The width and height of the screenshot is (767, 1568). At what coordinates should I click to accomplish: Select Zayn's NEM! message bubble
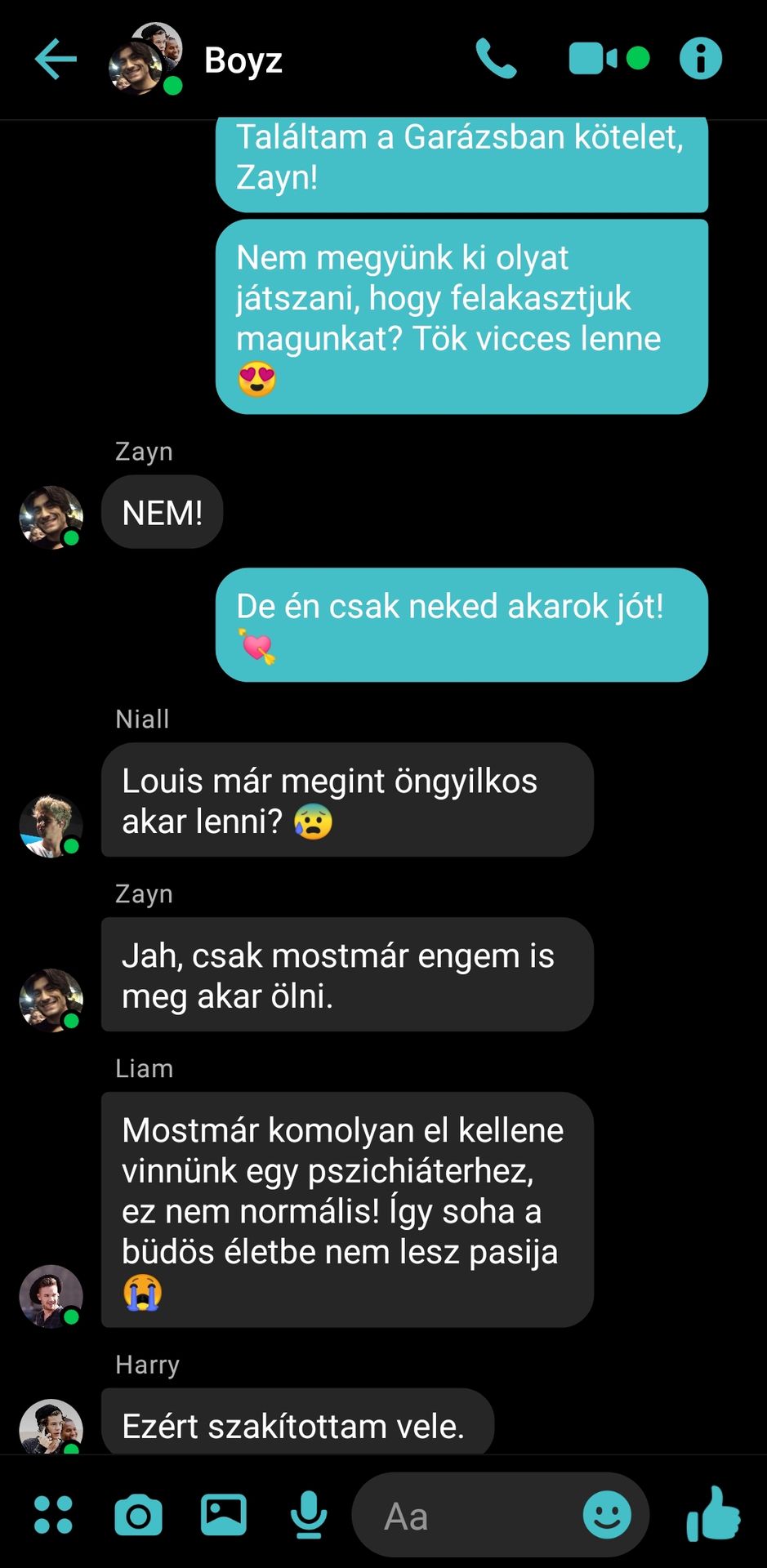[162, 512]
